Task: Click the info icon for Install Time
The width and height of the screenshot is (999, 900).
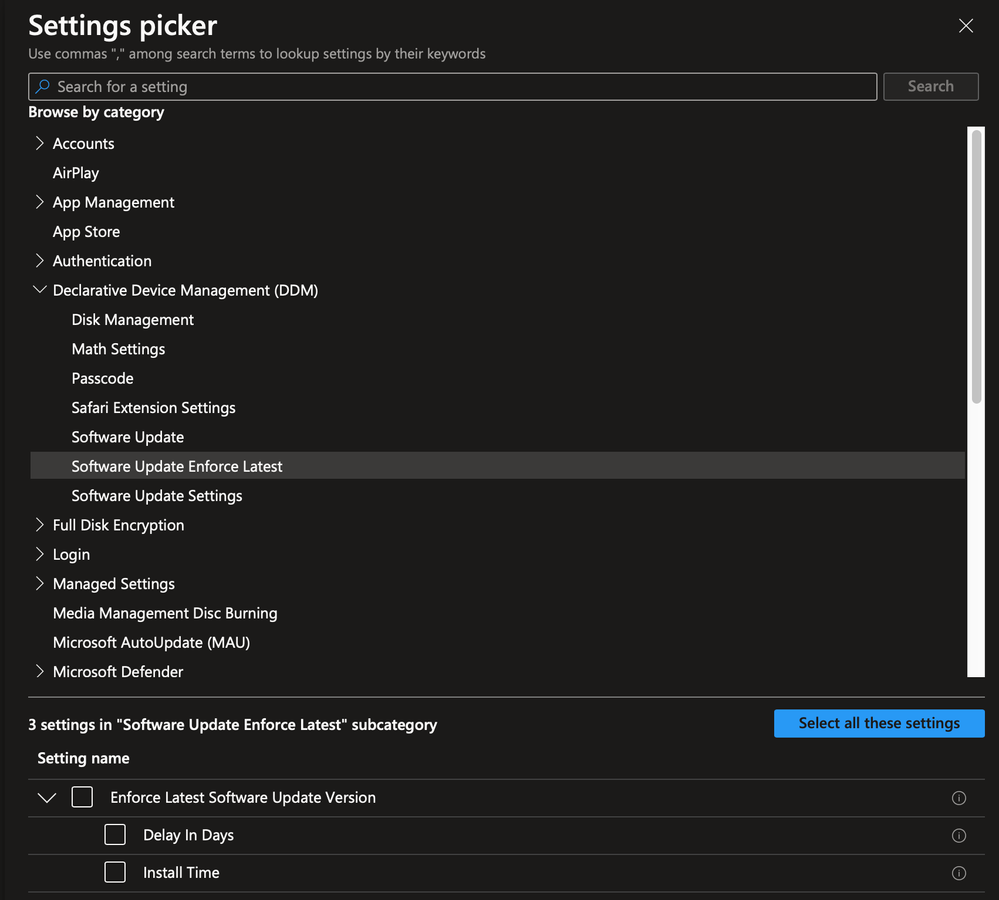Action: 958,873
